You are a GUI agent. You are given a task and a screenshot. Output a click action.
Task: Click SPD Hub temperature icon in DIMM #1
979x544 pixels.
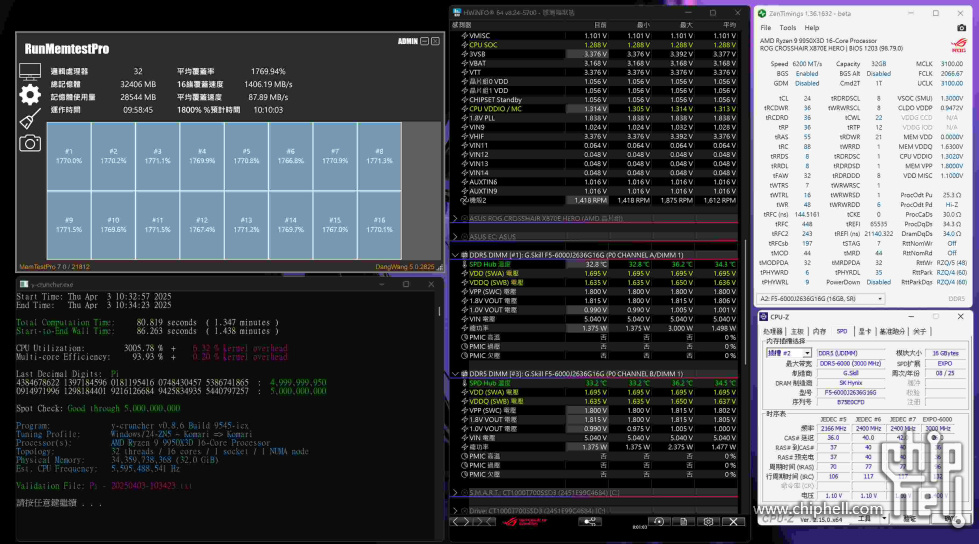[x=465, y=264]
